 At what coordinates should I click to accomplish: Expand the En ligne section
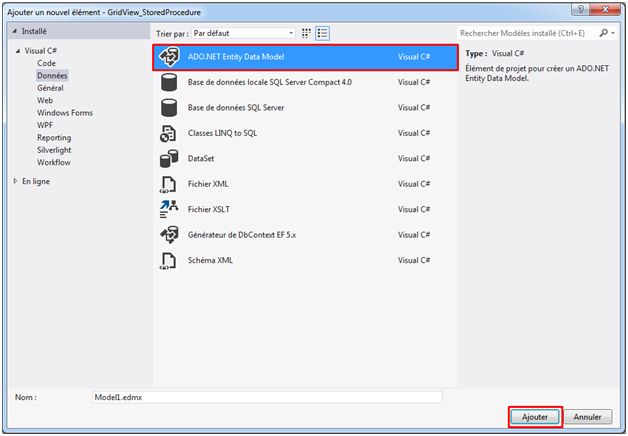pyautogui.click(x=16, y=181)
